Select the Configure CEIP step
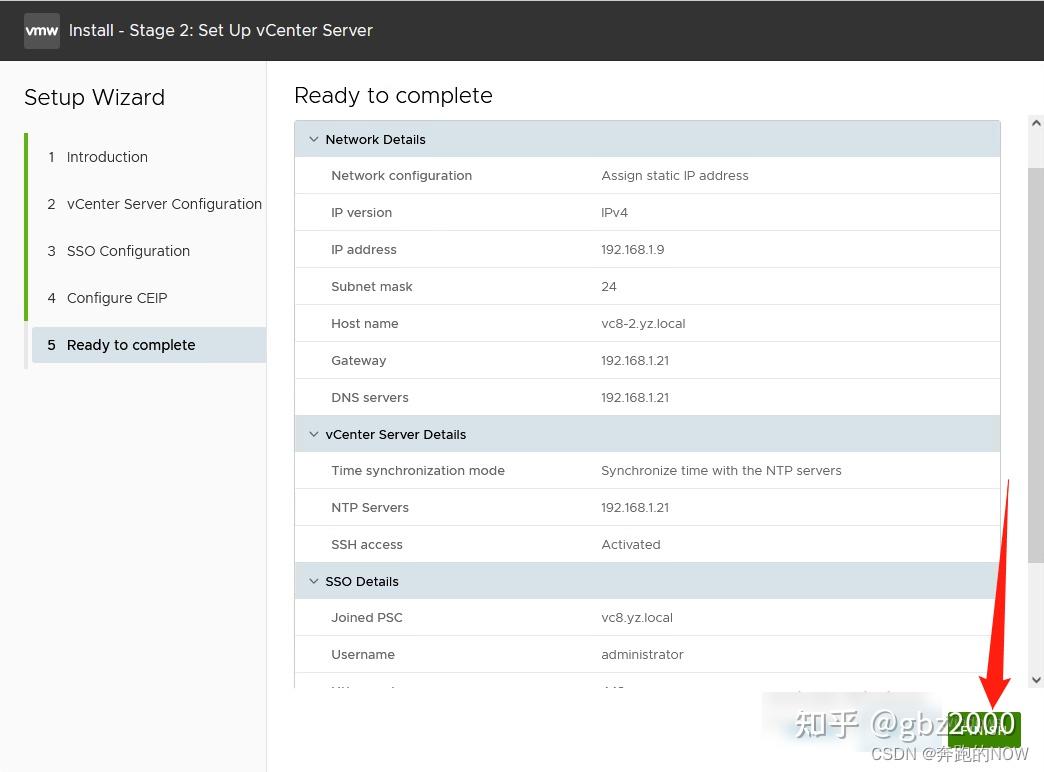 (x=117, y=298)
